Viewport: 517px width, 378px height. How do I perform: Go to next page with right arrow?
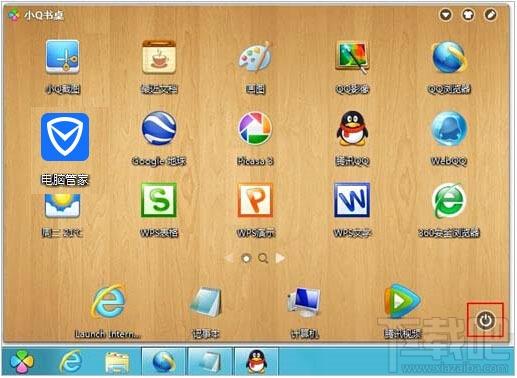280,258
